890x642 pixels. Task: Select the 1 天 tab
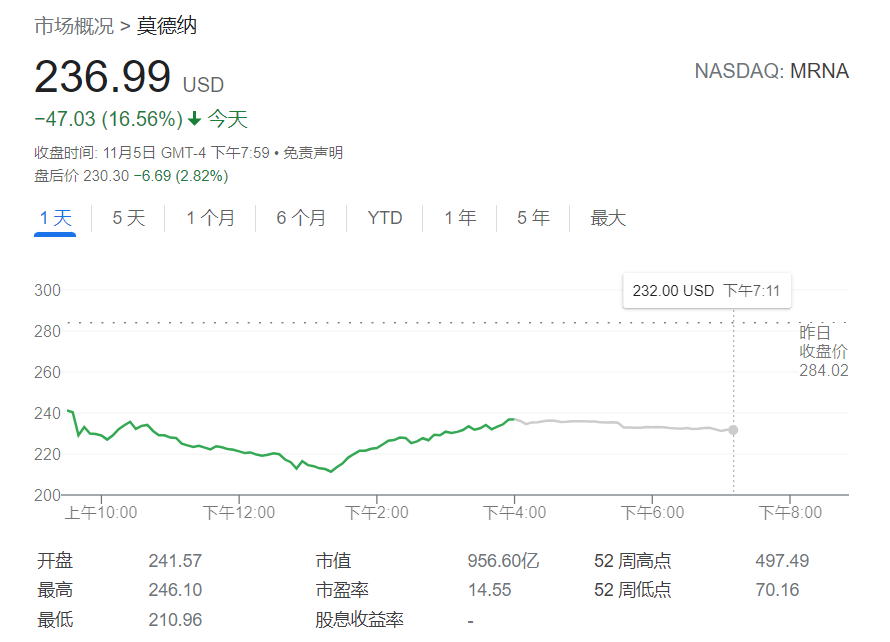pyautogui.click(x=55, y=219)
